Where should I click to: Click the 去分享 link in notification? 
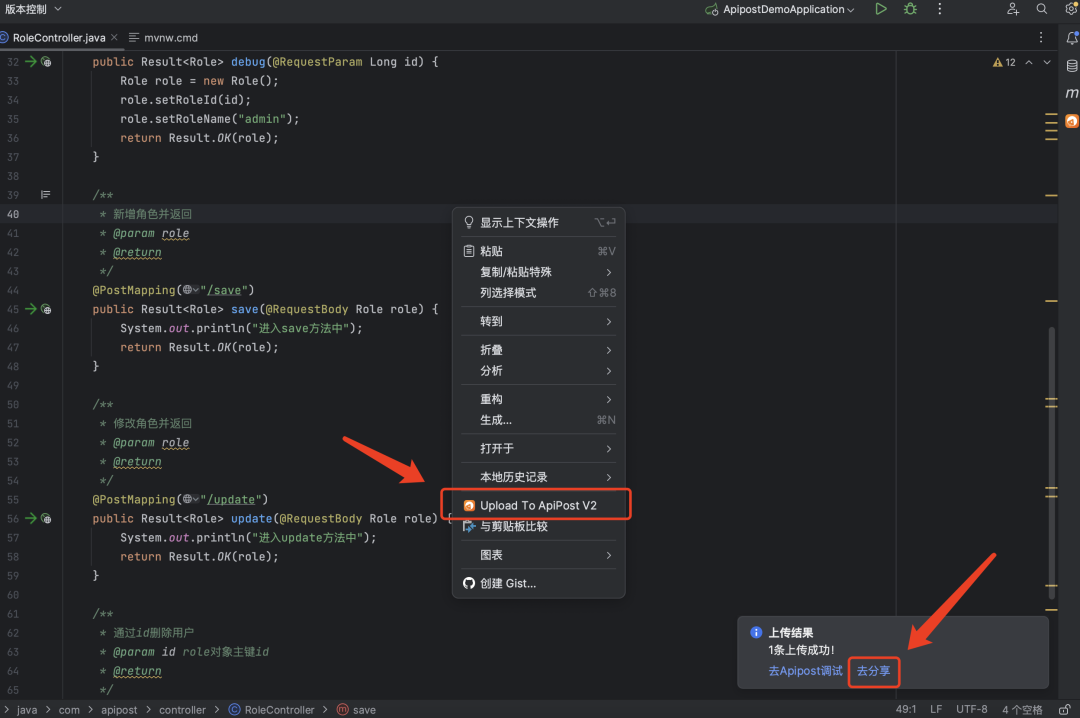tap(873, 670)
